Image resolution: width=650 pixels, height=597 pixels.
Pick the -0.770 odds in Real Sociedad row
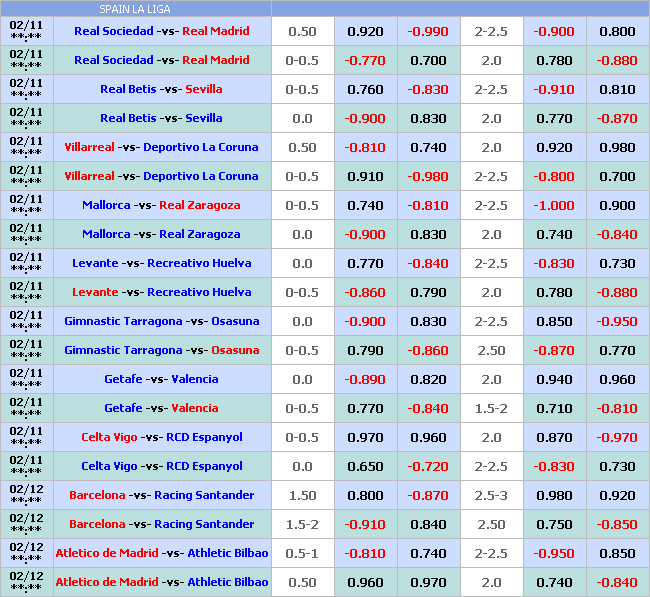pyautogui.click(x=365, y=60)
